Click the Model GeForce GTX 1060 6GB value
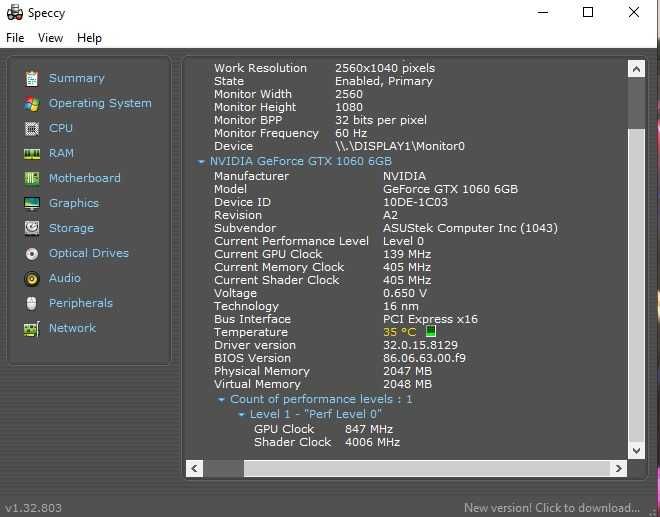 pos(450,189)
